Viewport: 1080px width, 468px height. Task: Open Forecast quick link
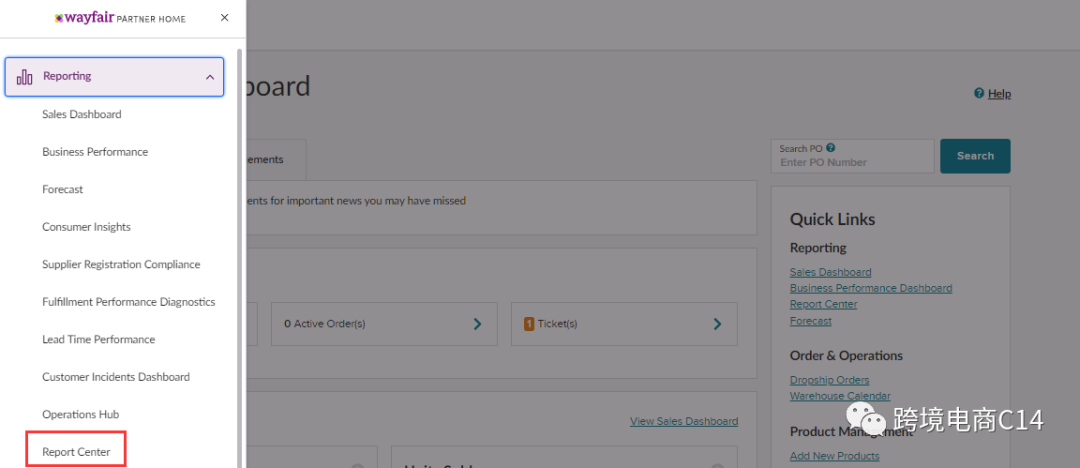pos(811,321)
